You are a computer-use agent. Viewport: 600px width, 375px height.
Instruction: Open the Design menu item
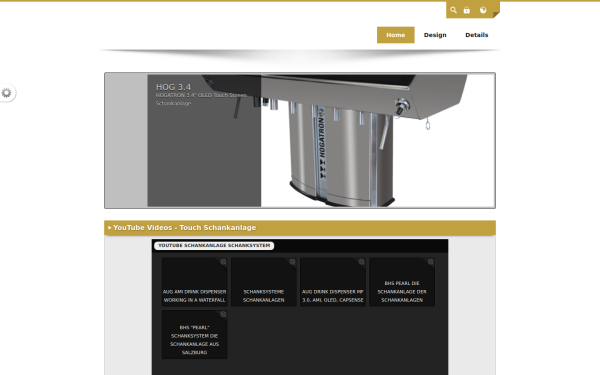[435, 35]
